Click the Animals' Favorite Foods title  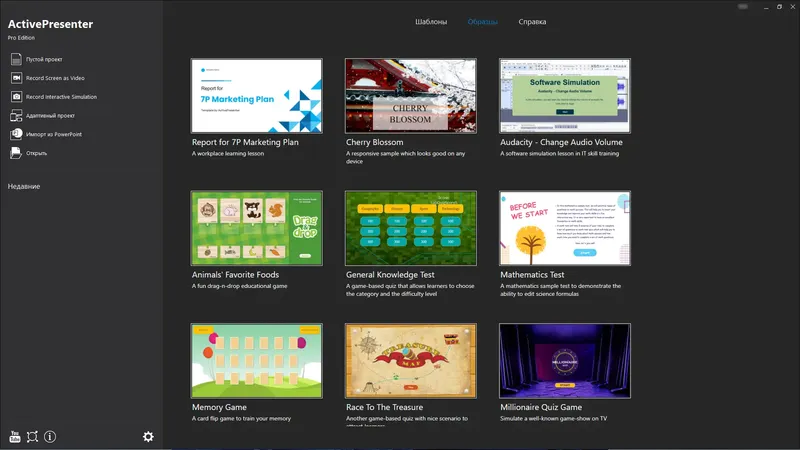pyautogui.click(x=235, y=274)
